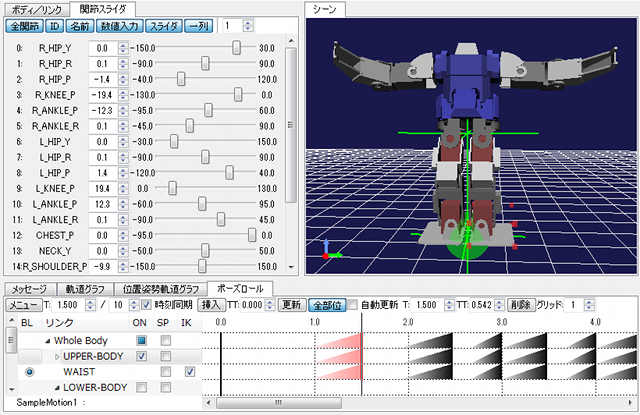Screen dimensions: 640x415
Task: Click the R_HIP_Y angle value field
Action: coord(104,47)
